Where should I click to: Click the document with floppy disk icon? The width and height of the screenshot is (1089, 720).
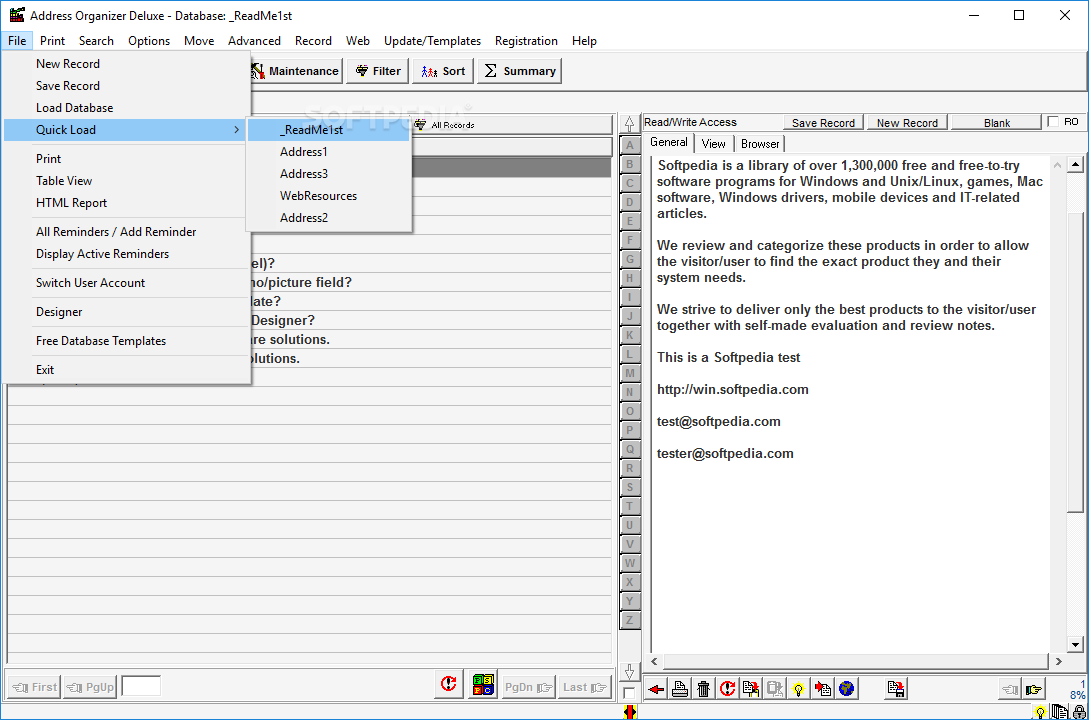pyautogui.click(x=896, y=689)
